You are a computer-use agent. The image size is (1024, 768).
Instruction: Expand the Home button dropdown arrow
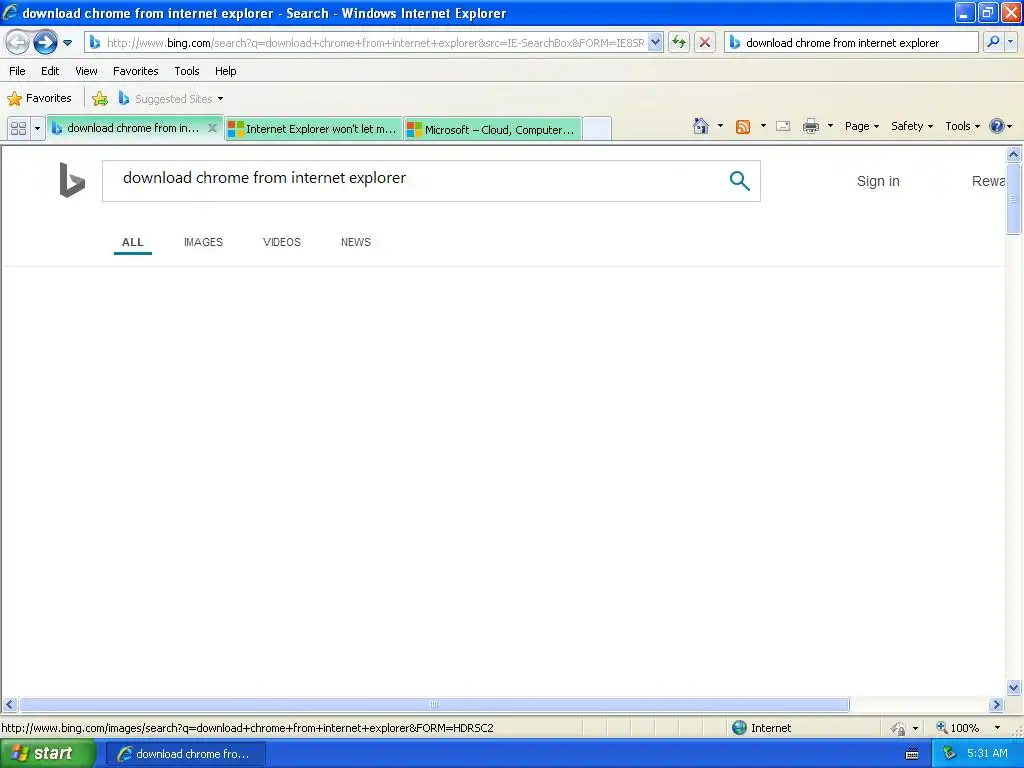[x=720, y=126]
